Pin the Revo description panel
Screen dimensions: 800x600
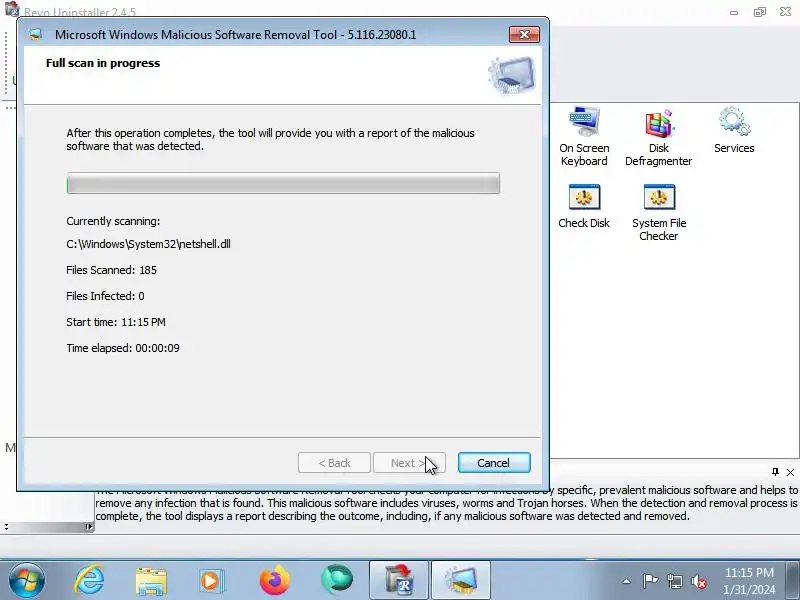point(775,472)
